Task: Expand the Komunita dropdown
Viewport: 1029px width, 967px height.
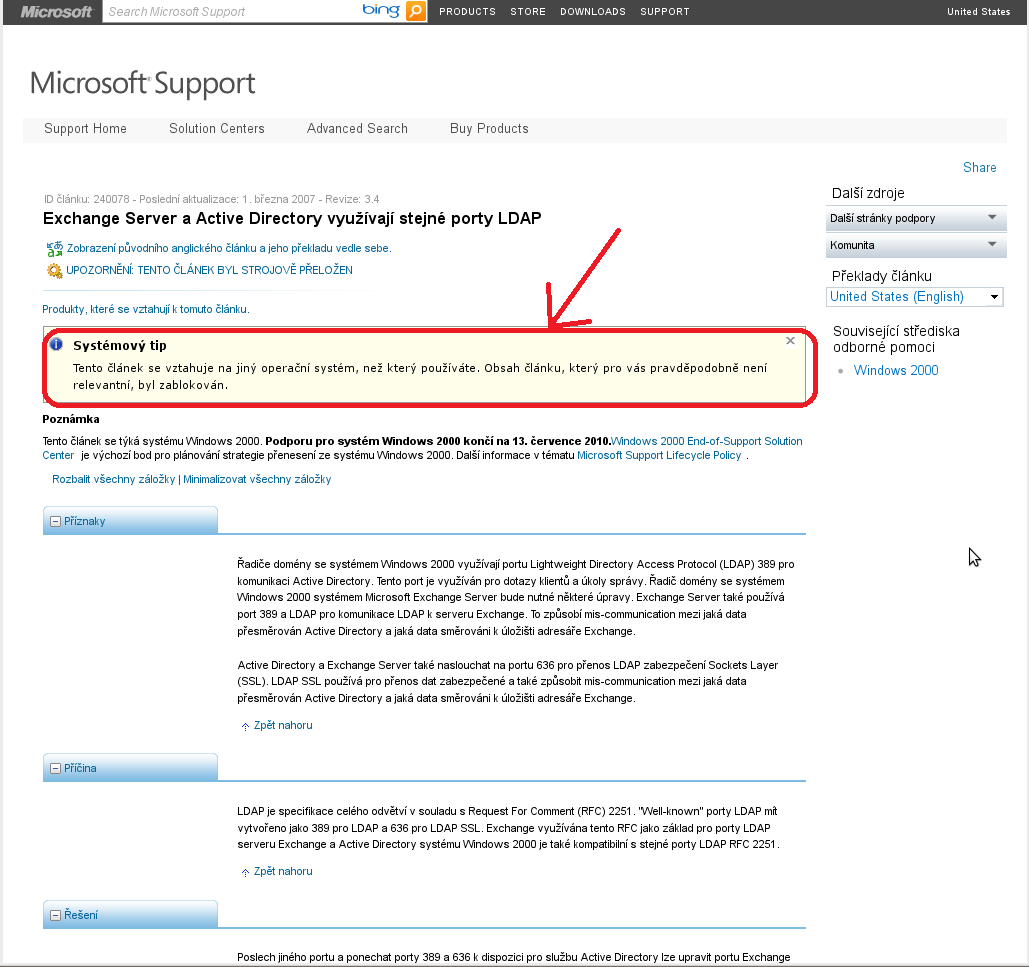Action: 916,245
